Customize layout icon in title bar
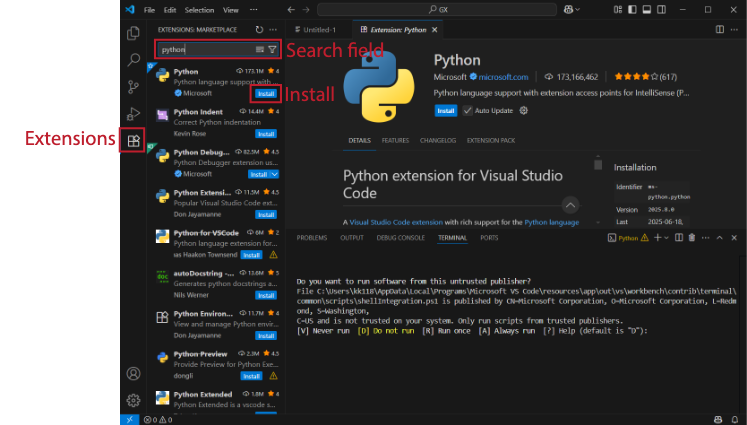 (618, 10)
